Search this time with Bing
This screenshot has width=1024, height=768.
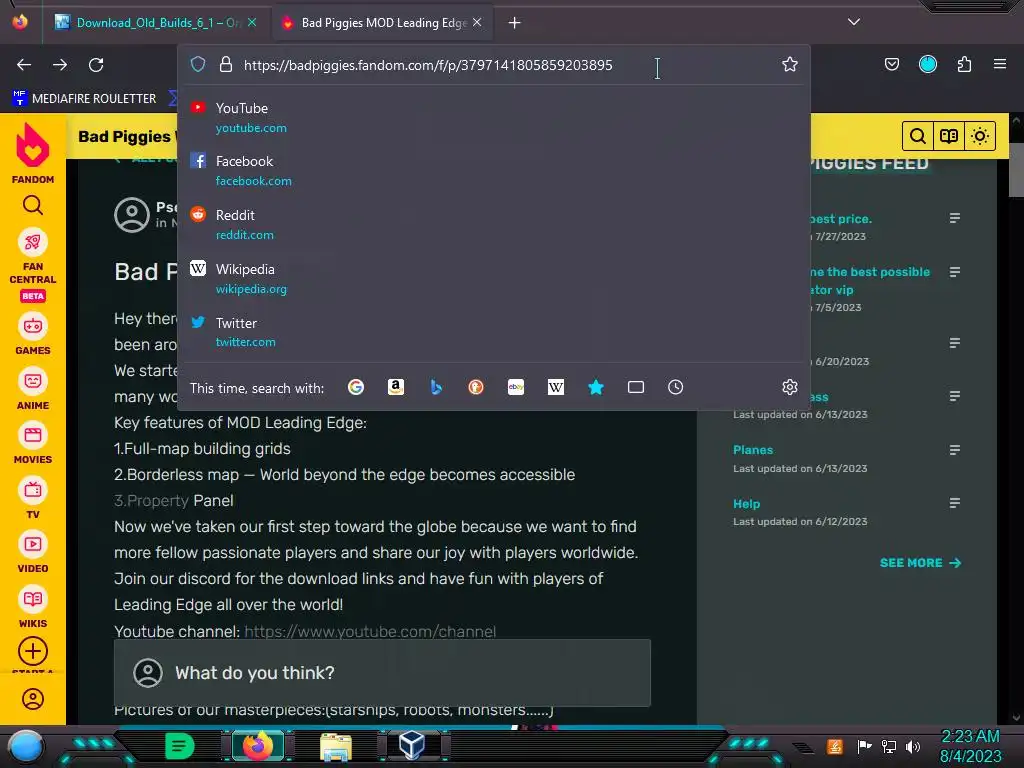436,387
